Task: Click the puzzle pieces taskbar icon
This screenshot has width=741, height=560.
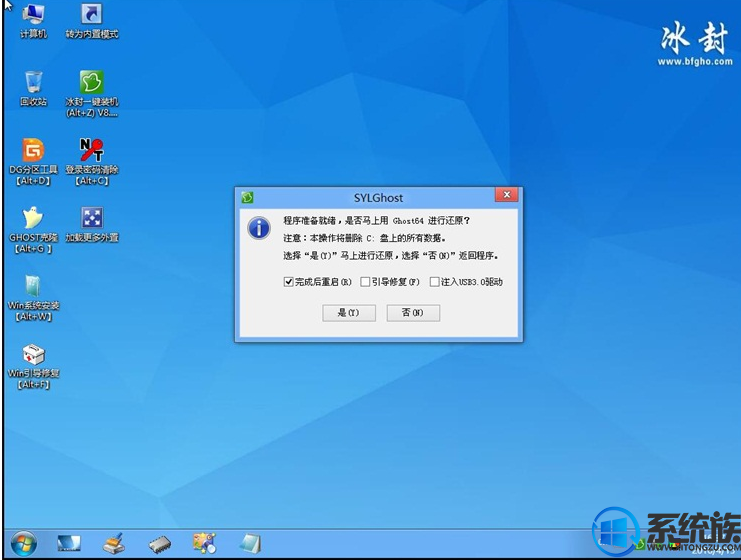Action: pyautogui.click(x=205, y=543)
